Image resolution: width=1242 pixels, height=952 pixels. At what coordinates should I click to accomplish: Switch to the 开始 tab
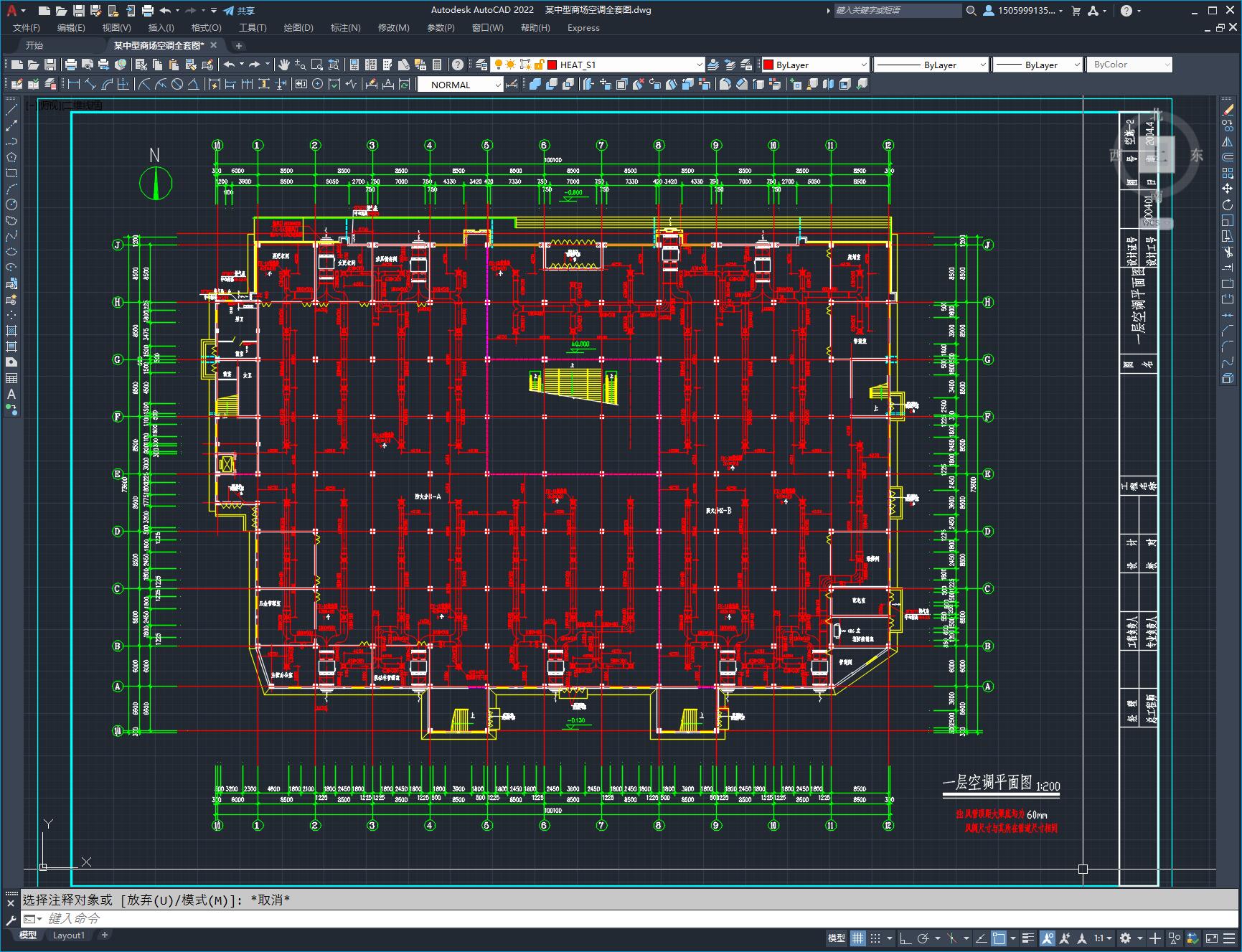(x=34, y=45)
